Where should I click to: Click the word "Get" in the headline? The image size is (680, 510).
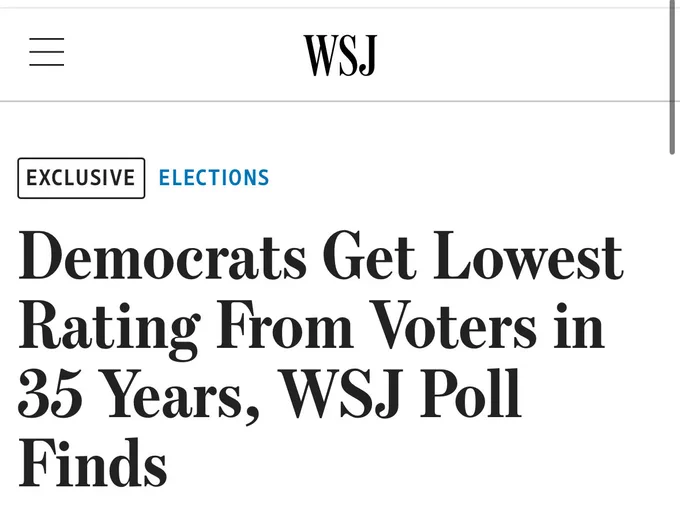(367, 257)
